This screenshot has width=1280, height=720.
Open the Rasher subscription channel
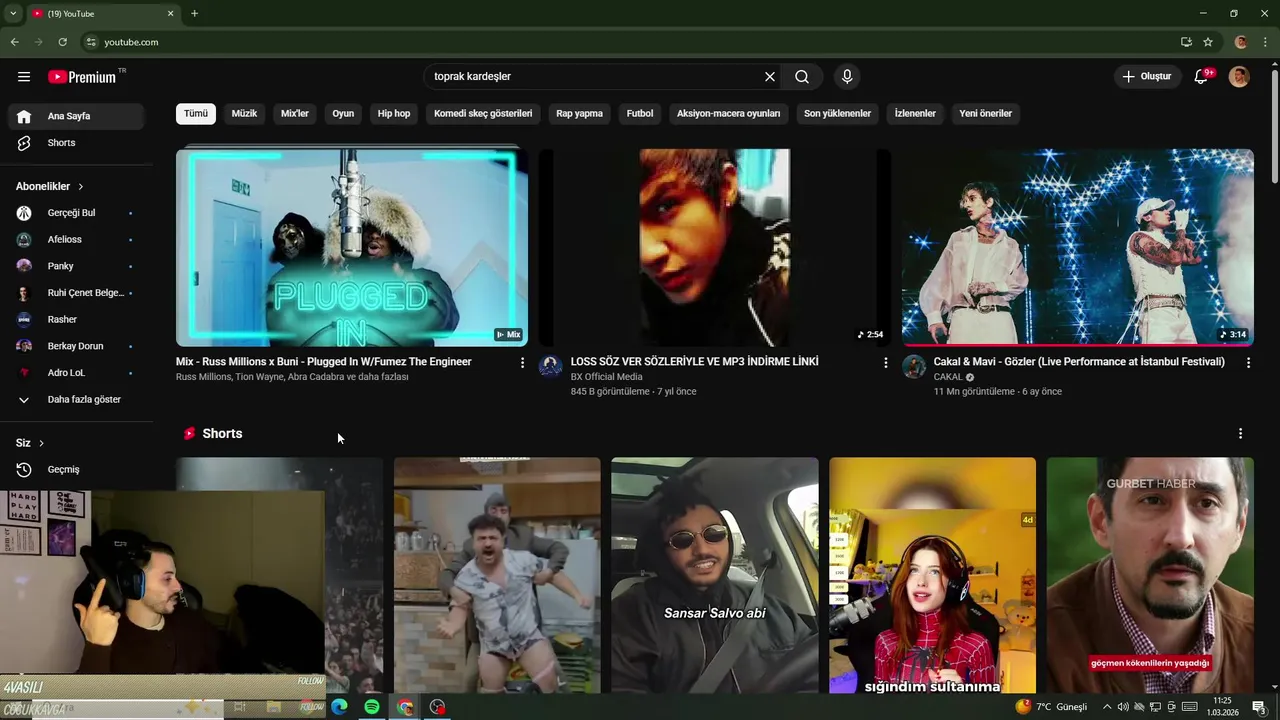[x=76, y=320]
